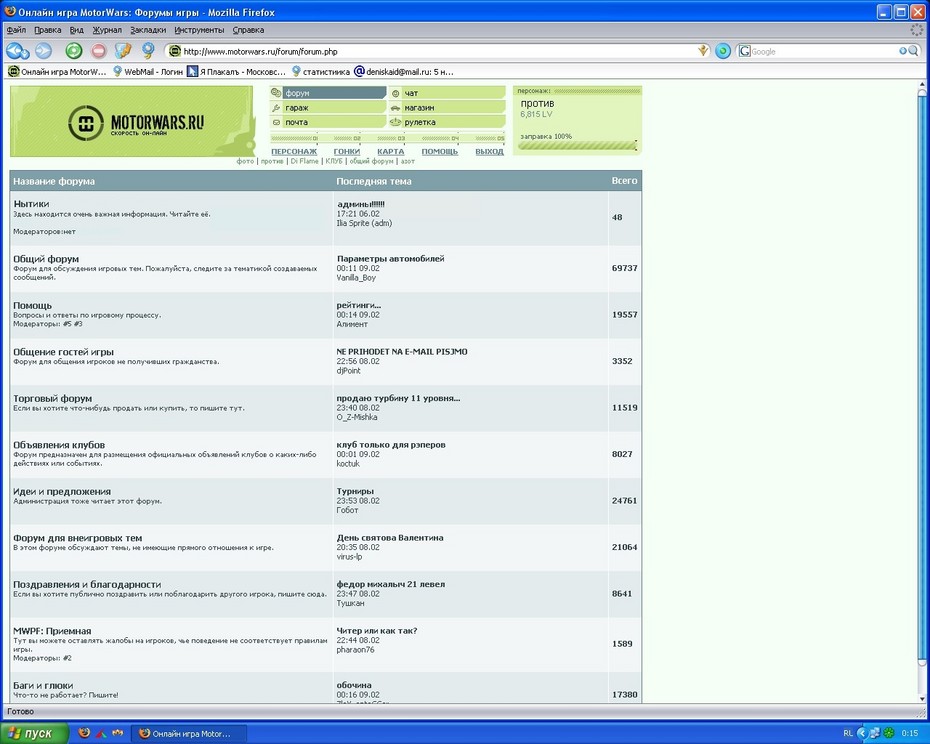Open the форум section in game menu
The width and height of the screenshot is (930, 744).
[x=328, y=93]
